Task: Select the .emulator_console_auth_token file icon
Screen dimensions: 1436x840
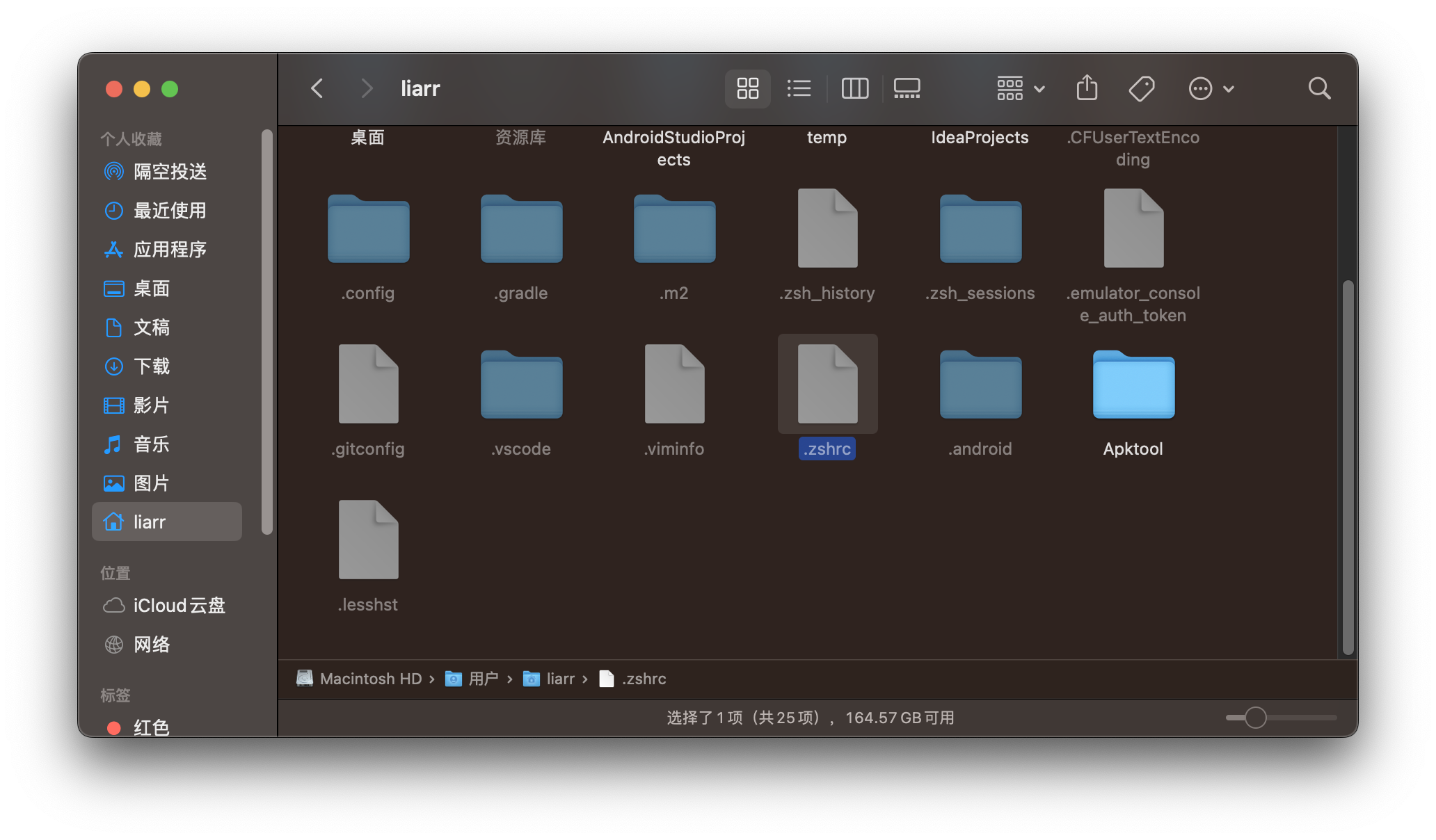Action: click(x=1133, y=228)
